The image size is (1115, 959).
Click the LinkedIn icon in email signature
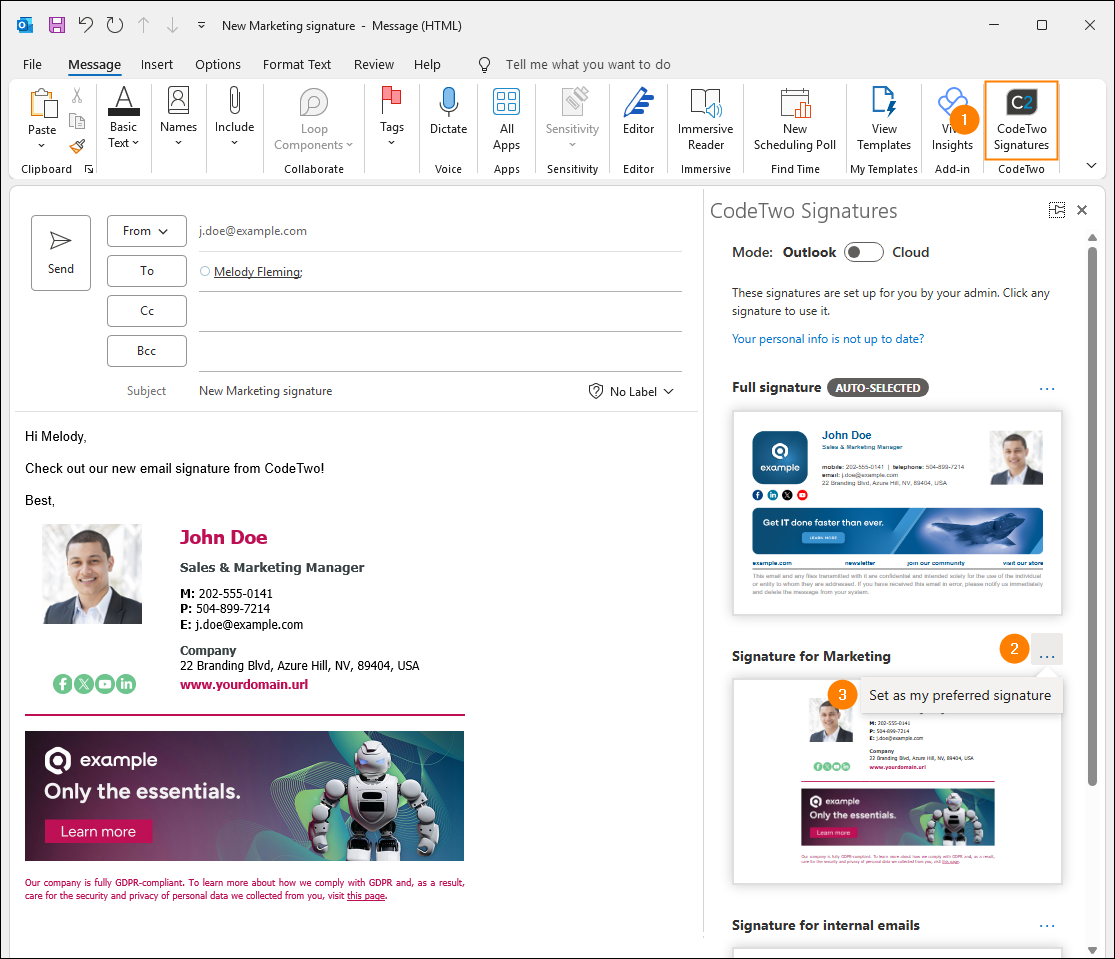pyautogui.click(x=126, y=684)
